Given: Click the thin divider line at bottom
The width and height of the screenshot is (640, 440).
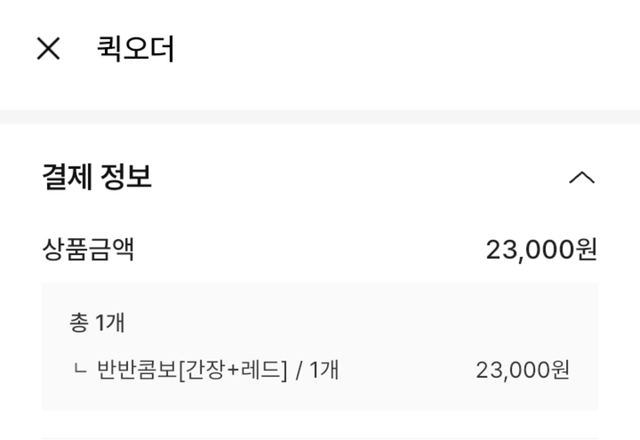Looking at the screenshot, I should point(320,438).
